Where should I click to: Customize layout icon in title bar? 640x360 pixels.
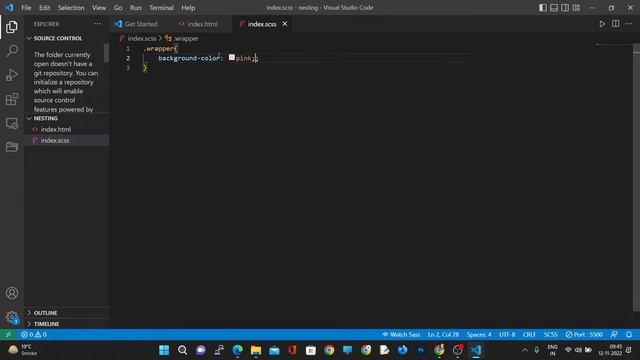(576, 7)
